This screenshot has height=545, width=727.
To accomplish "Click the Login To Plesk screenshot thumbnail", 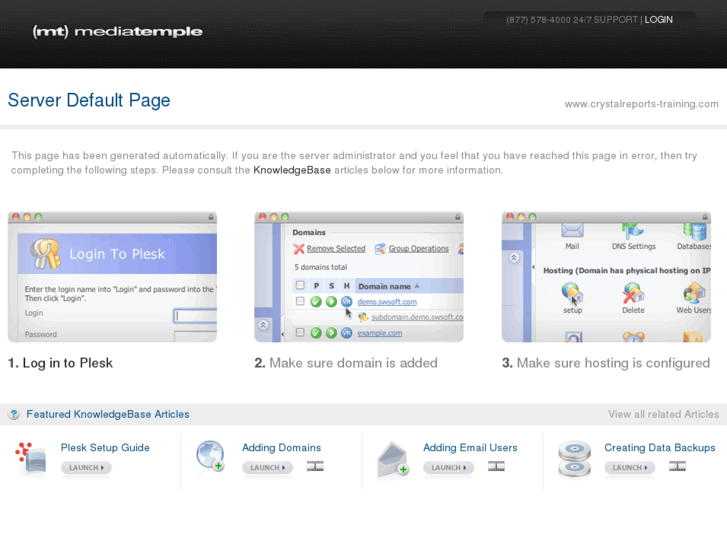I will tap(112, 277).
